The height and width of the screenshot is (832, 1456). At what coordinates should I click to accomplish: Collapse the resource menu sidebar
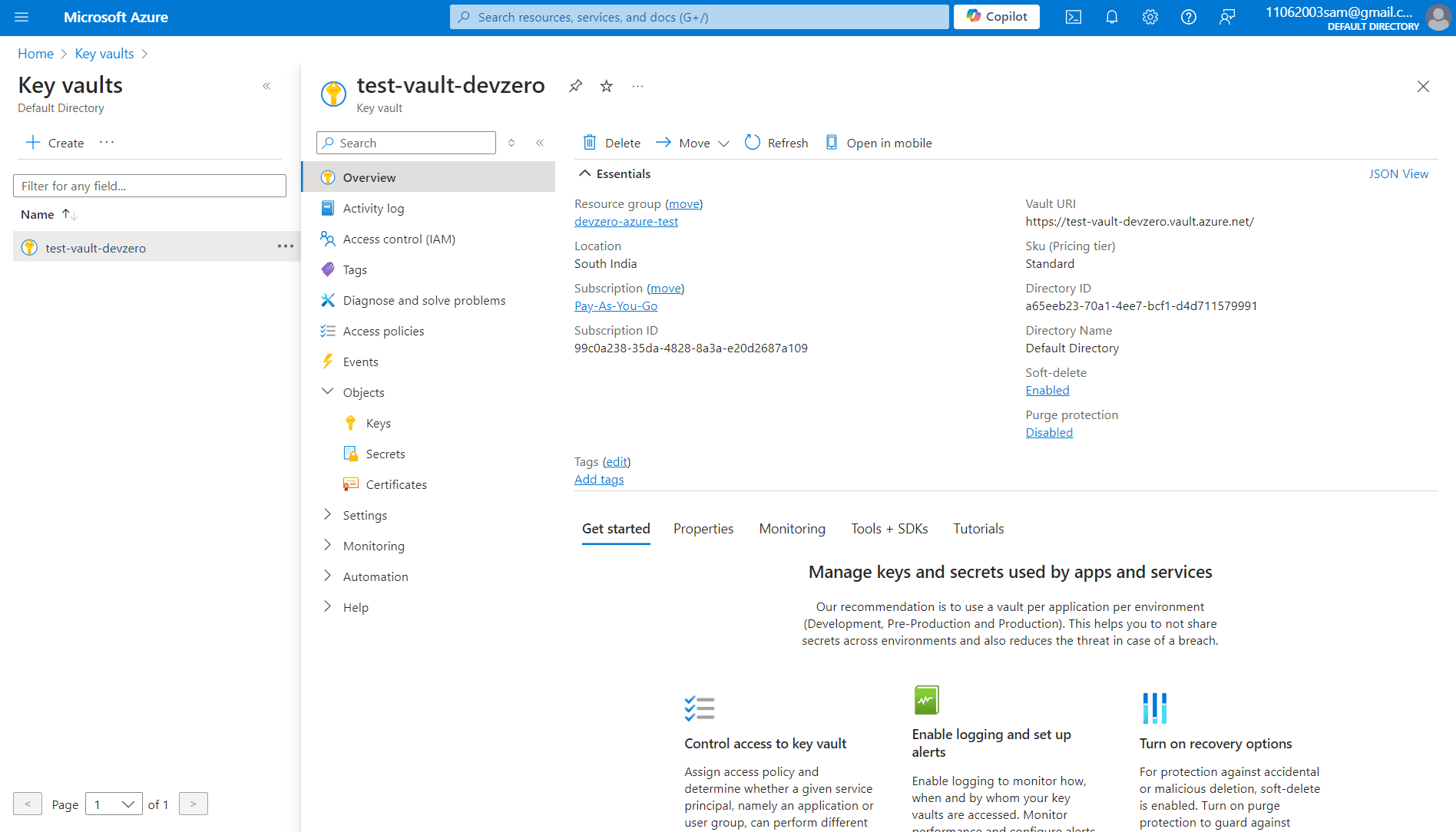[x=540, y=143]
